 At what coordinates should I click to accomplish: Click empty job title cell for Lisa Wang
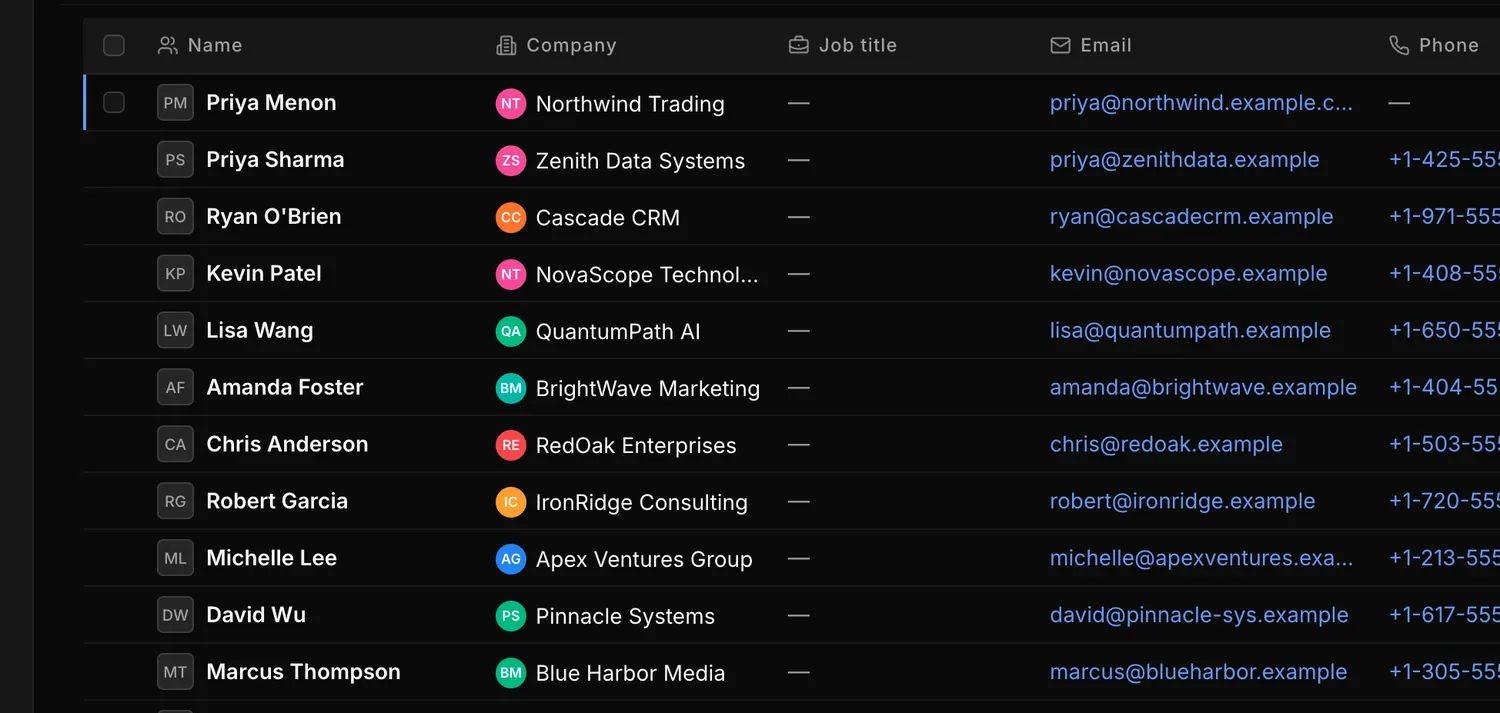click(908, 331)
